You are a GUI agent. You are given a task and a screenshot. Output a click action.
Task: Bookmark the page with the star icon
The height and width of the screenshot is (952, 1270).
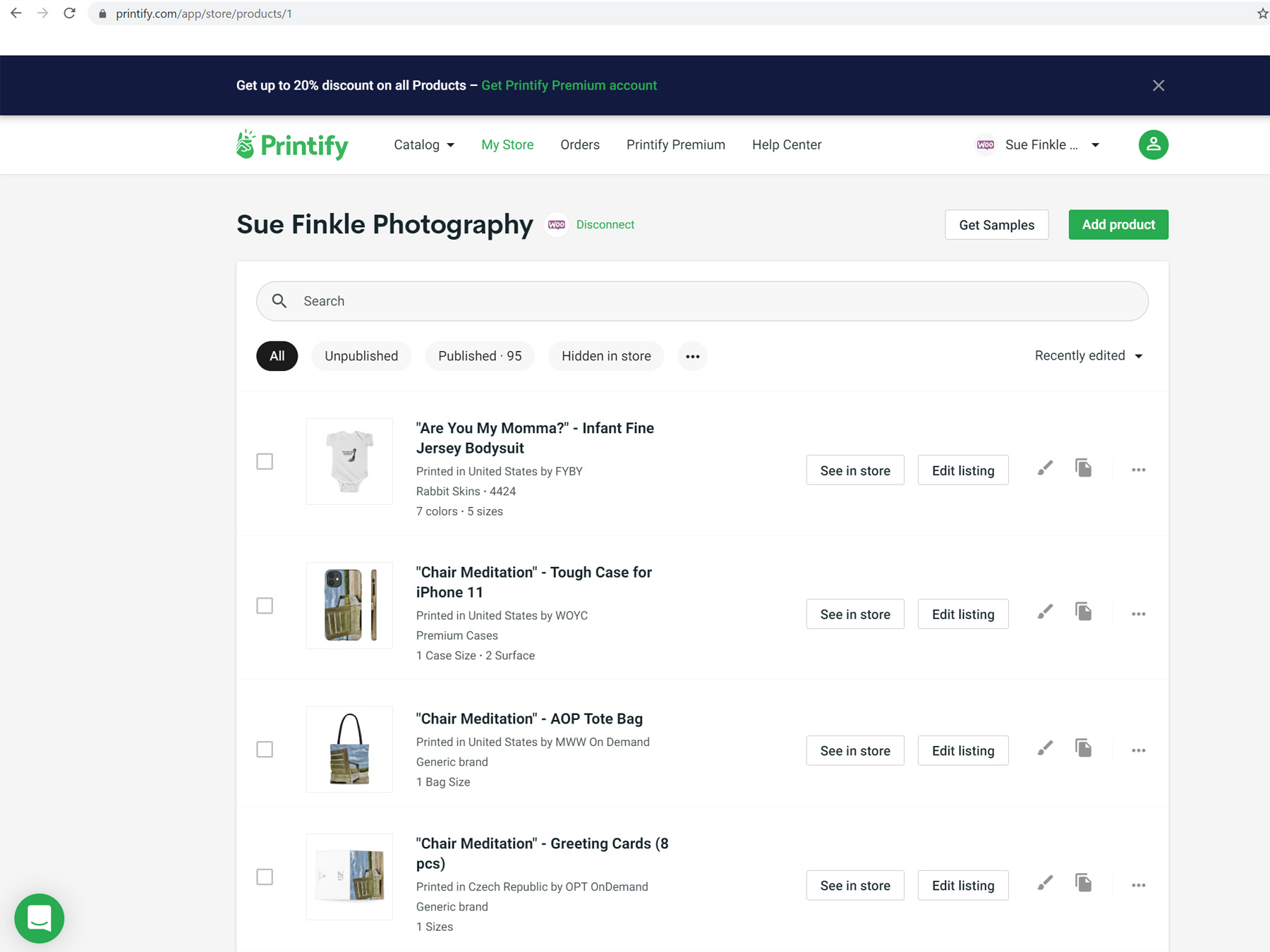pos(1262,13)
